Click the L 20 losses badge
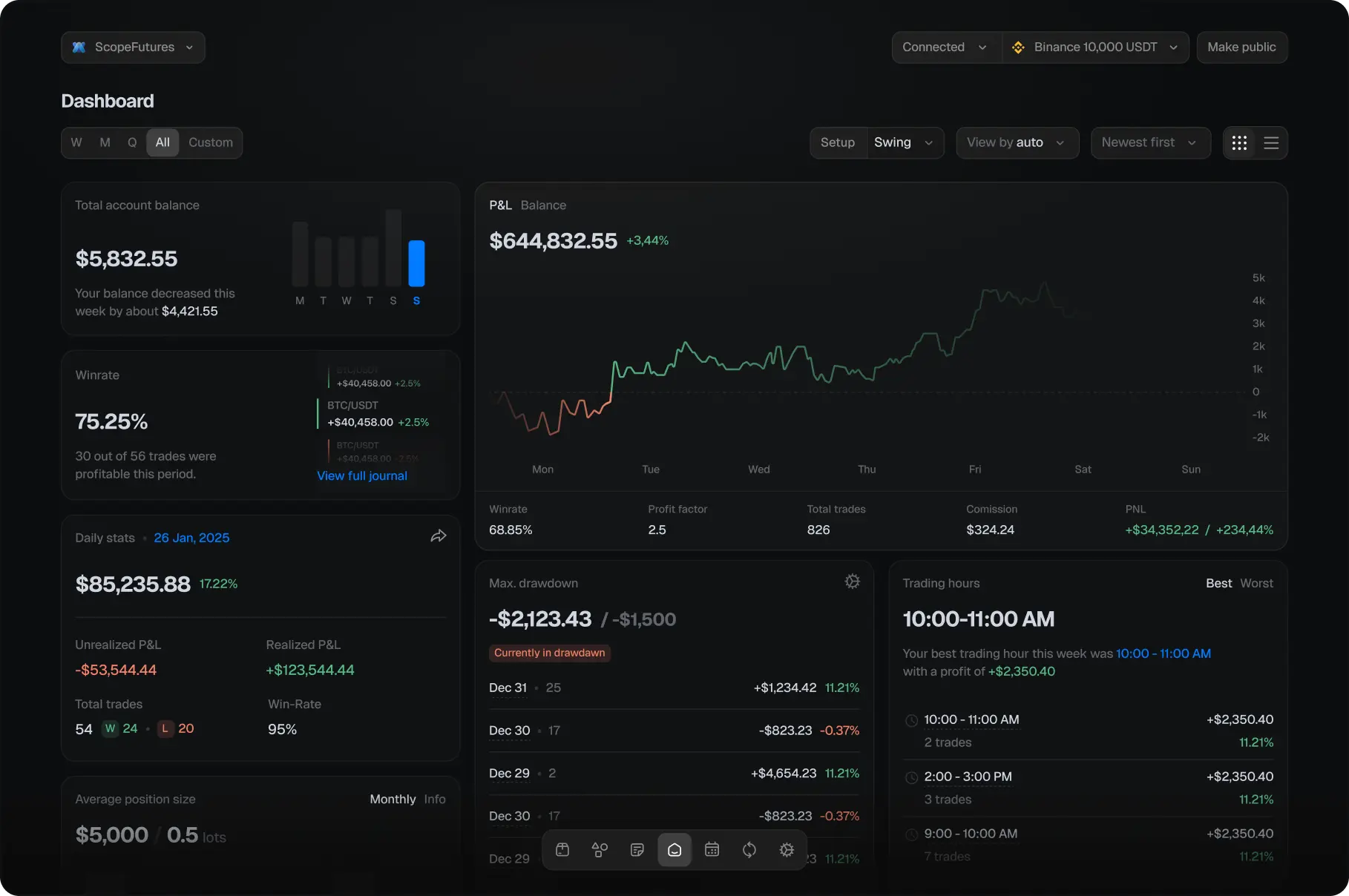1349x896 pixels. [x=176, y=728]
